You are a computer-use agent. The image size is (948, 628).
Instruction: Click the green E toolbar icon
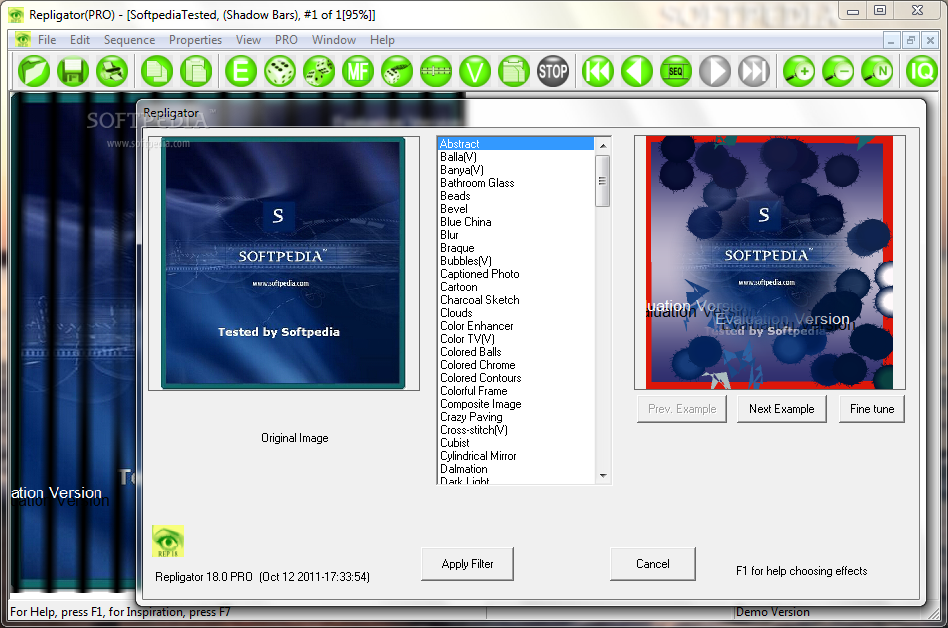coord(241,71)
